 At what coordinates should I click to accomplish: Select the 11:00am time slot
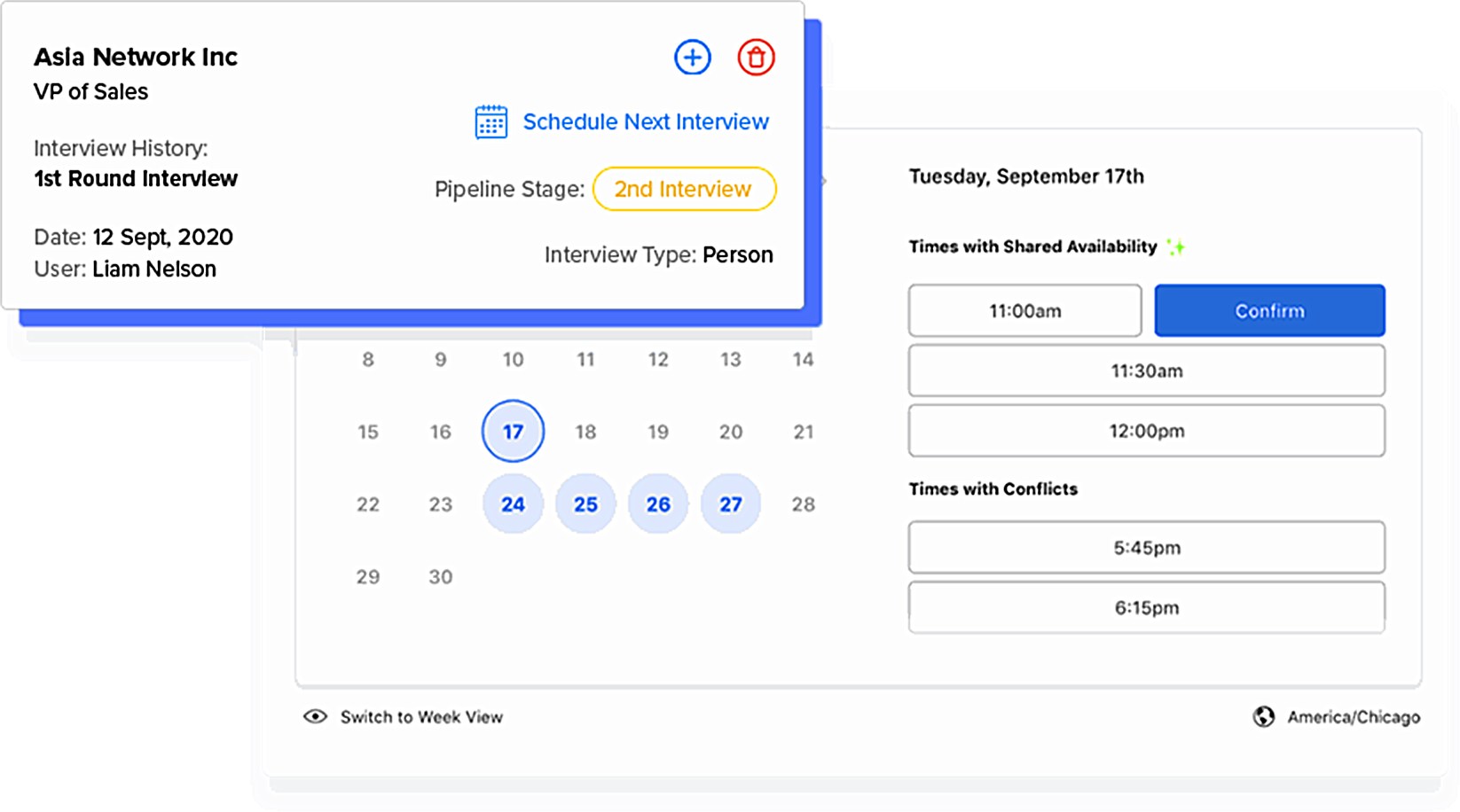click(1024, 310)
